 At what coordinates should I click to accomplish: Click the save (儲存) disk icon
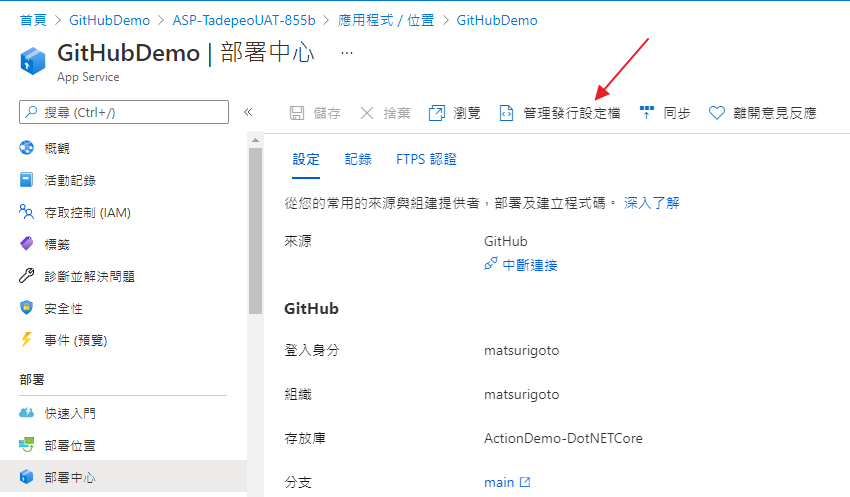(297, 113)
